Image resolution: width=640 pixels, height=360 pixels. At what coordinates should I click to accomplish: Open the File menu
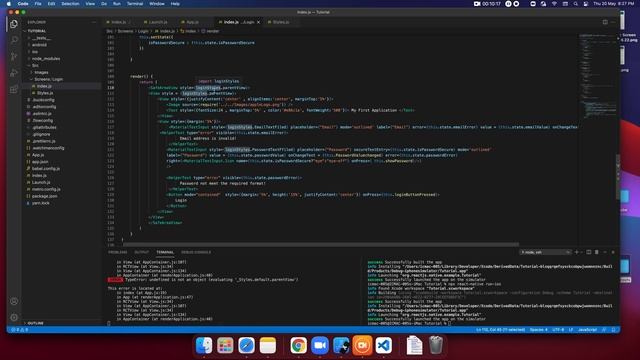(x=38, y=4)
